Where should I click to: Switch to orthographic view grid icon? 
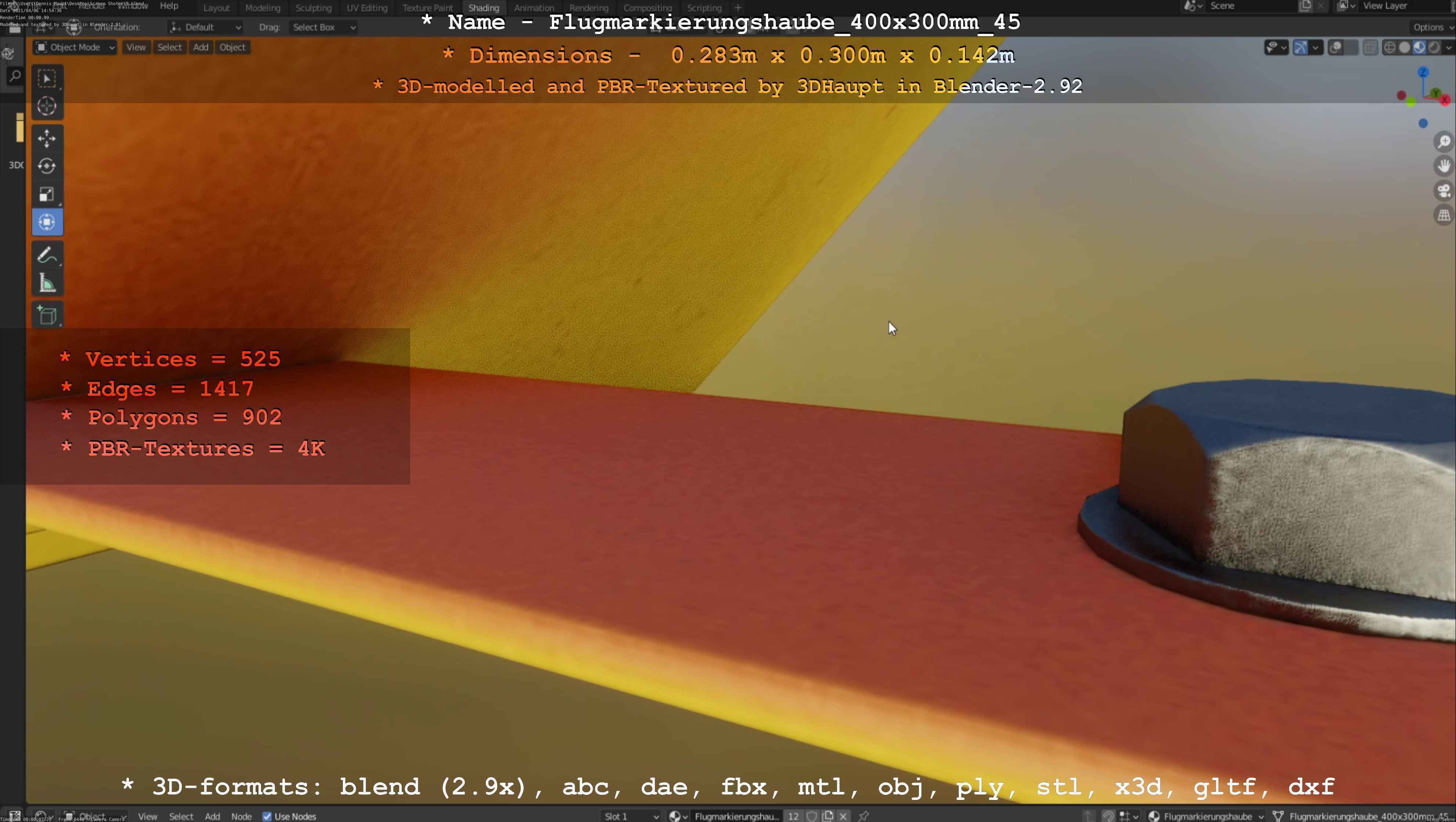pos(1444,215)
